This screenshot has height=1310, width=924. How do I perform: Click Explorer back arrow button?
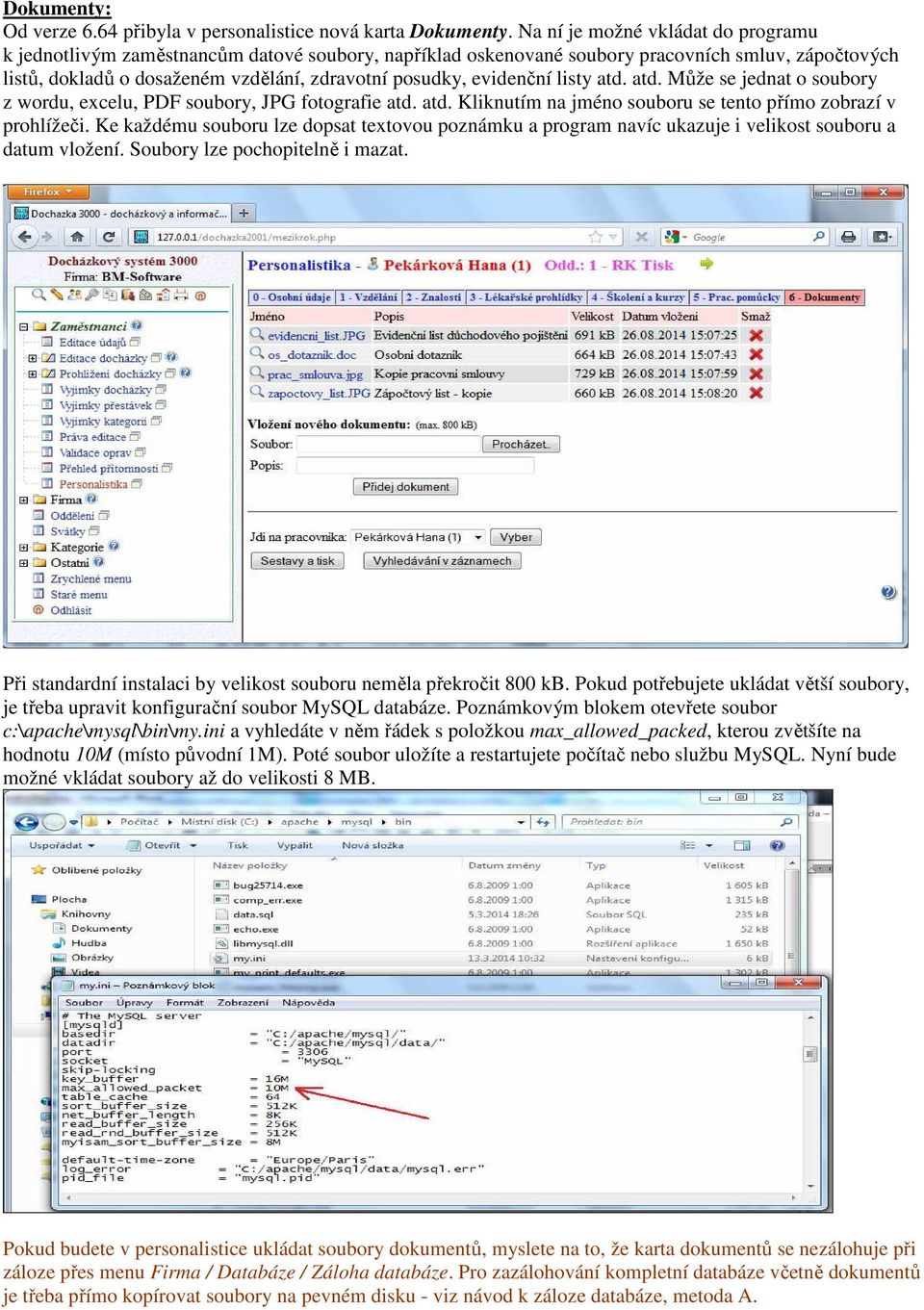pos(26,822)
